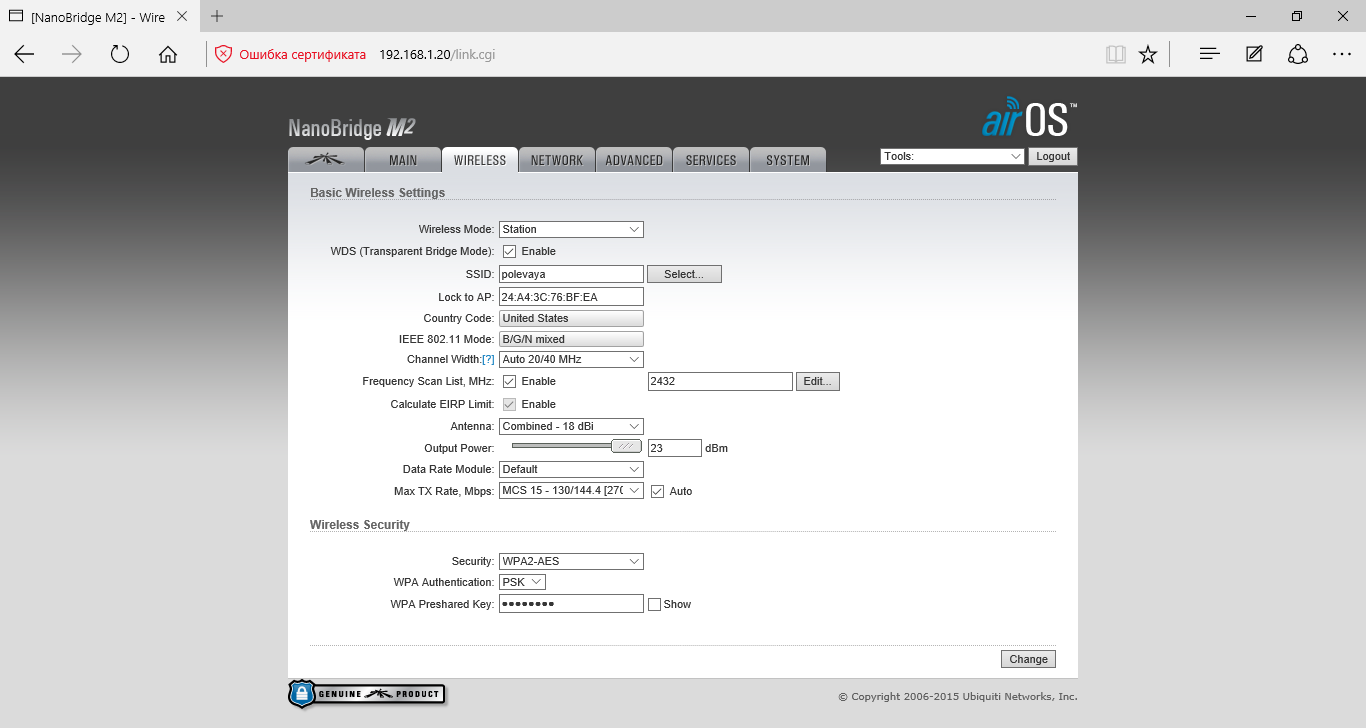
Task: Click the Genuine Product badge
Action: point(366,694)
